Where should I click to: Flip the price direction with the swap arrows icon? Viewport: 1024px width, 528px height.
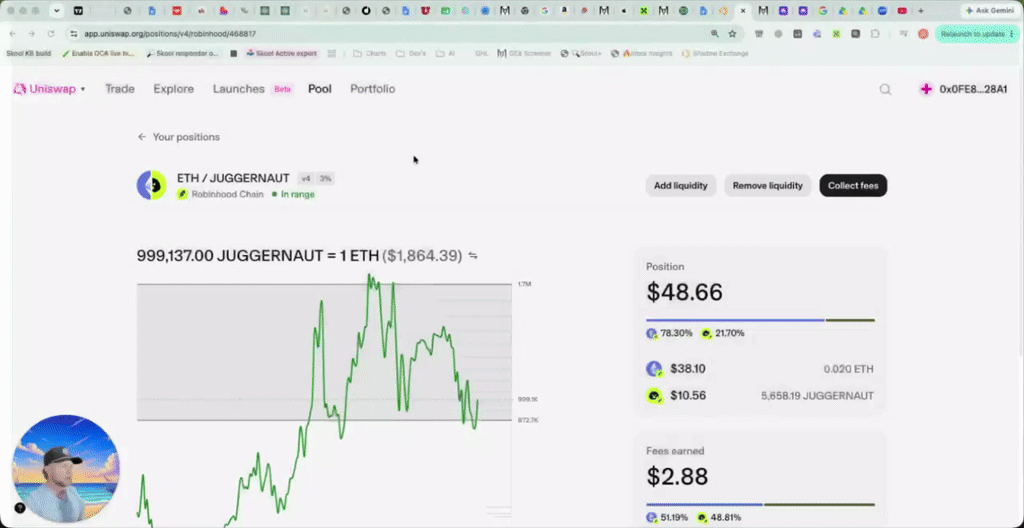tap(473, 256)
